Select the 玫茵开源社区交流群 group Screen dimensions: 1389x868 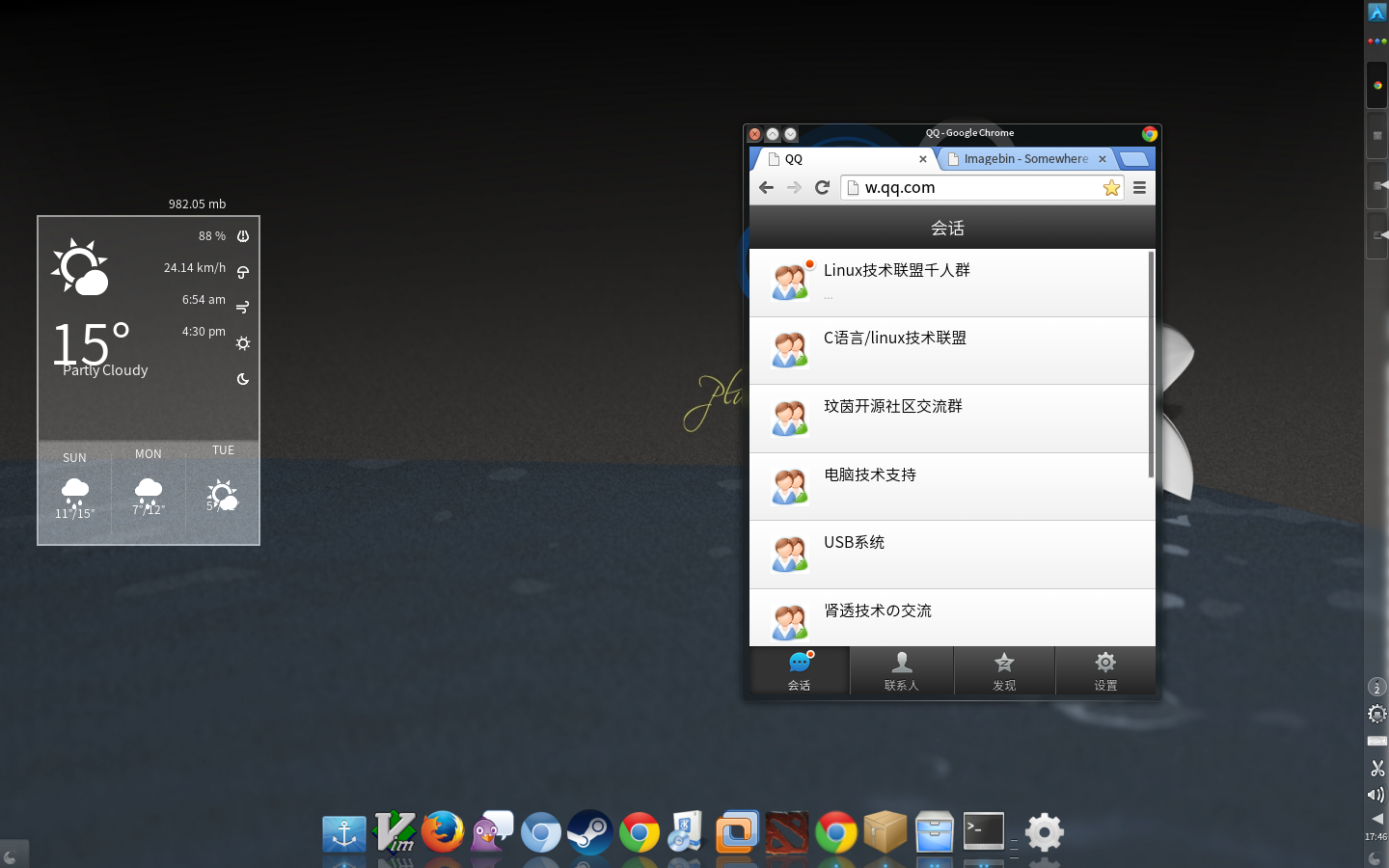[950, 420]
